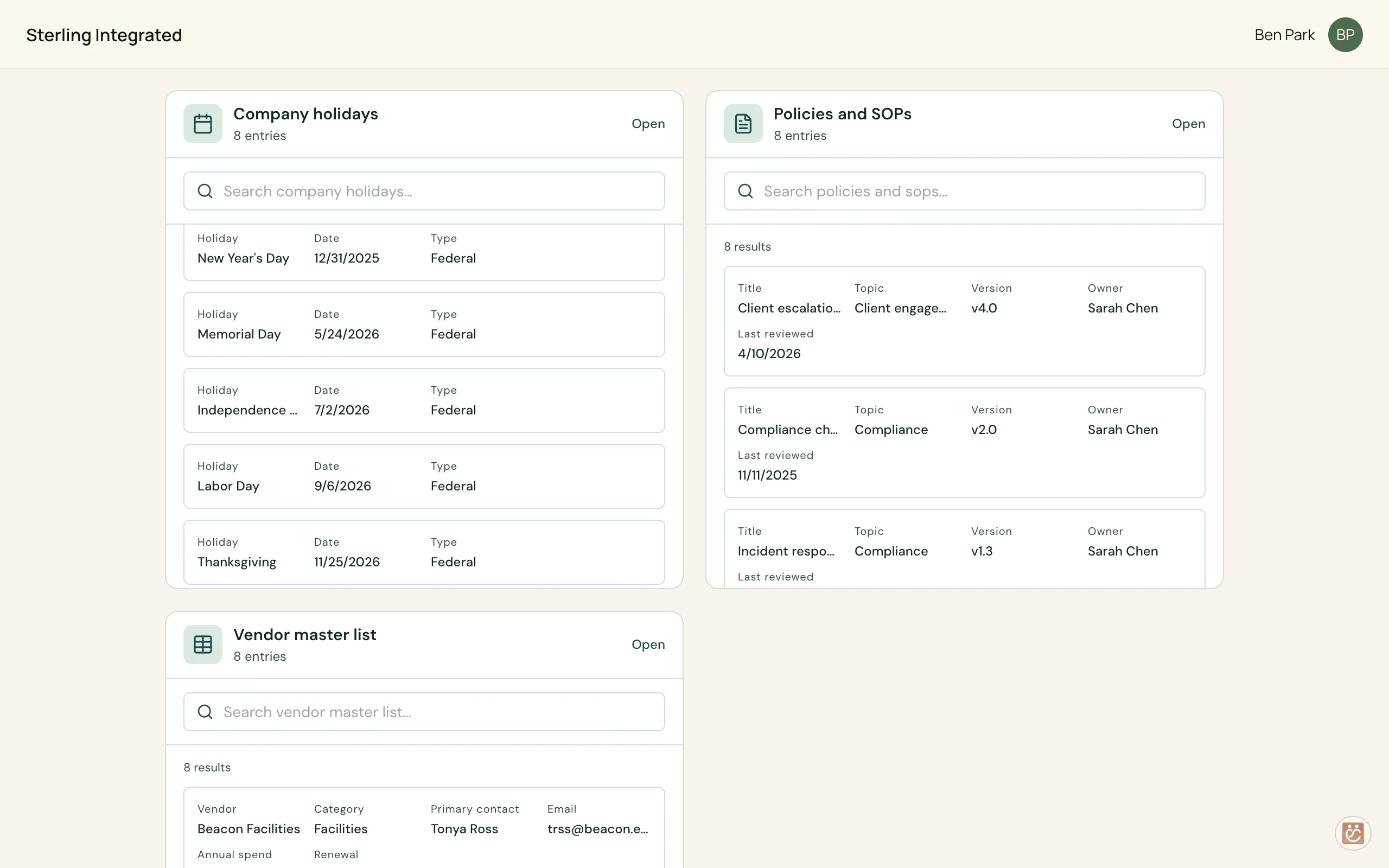Open the Company holidays list
Image resolution: width=1389 pixels, height=868 pixels.
tap(648, 124)
